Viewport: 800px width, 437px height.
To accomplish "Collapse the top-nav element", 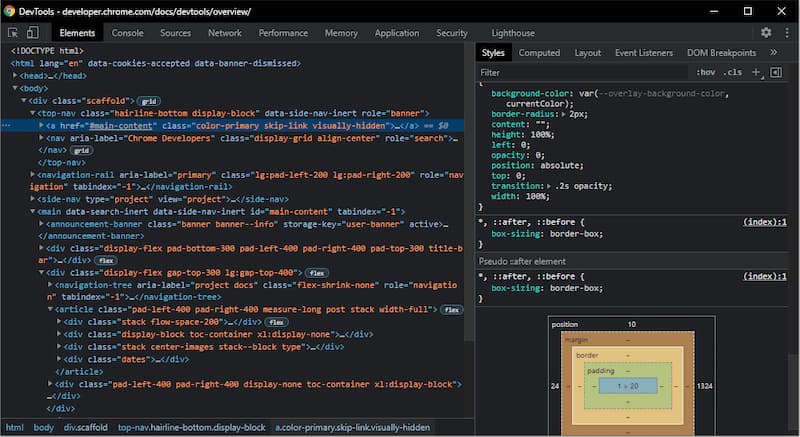I will click(33, 113).
